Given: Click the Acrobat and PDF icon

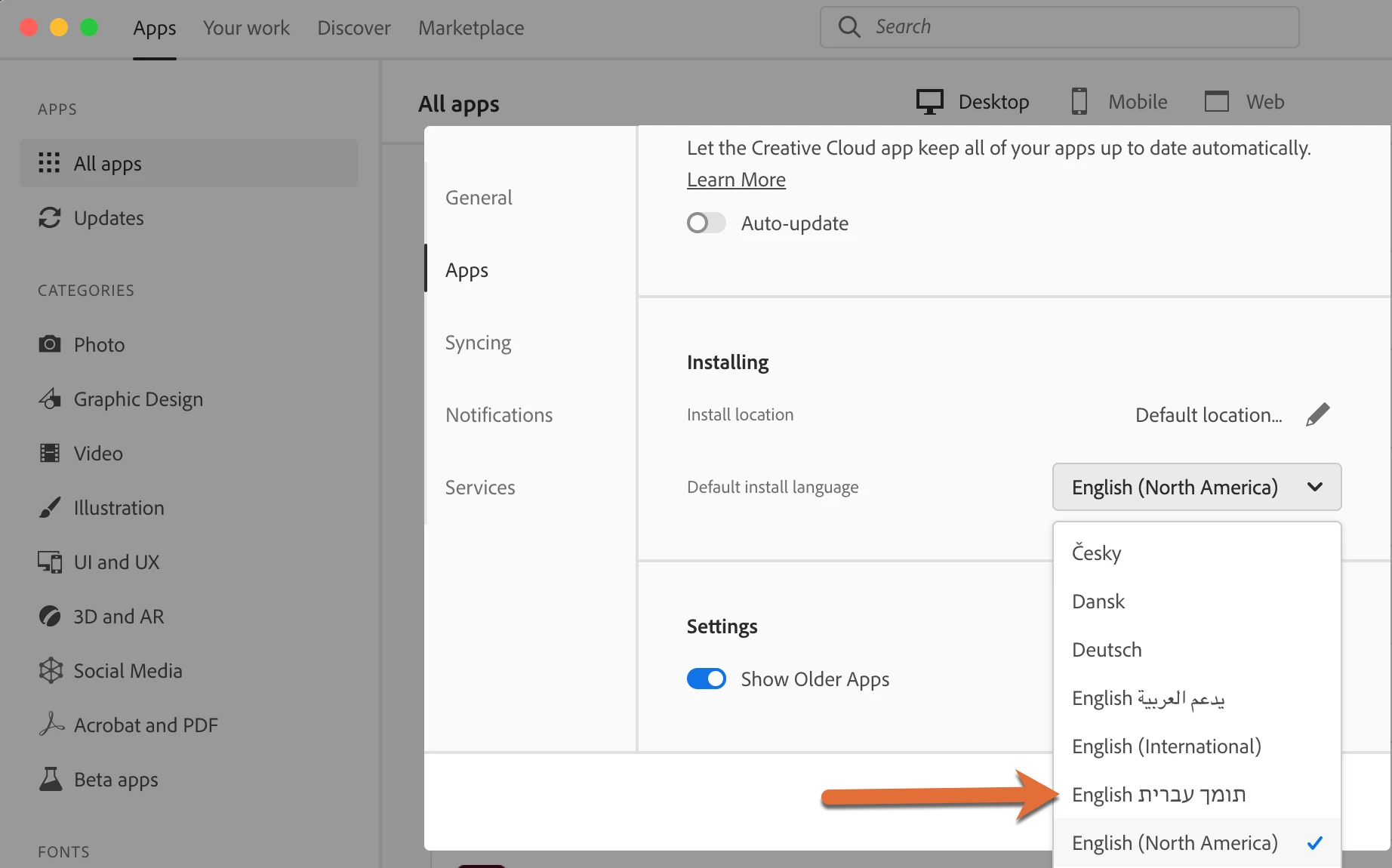Looking at the screenshot, I should (x=51, y=725).
